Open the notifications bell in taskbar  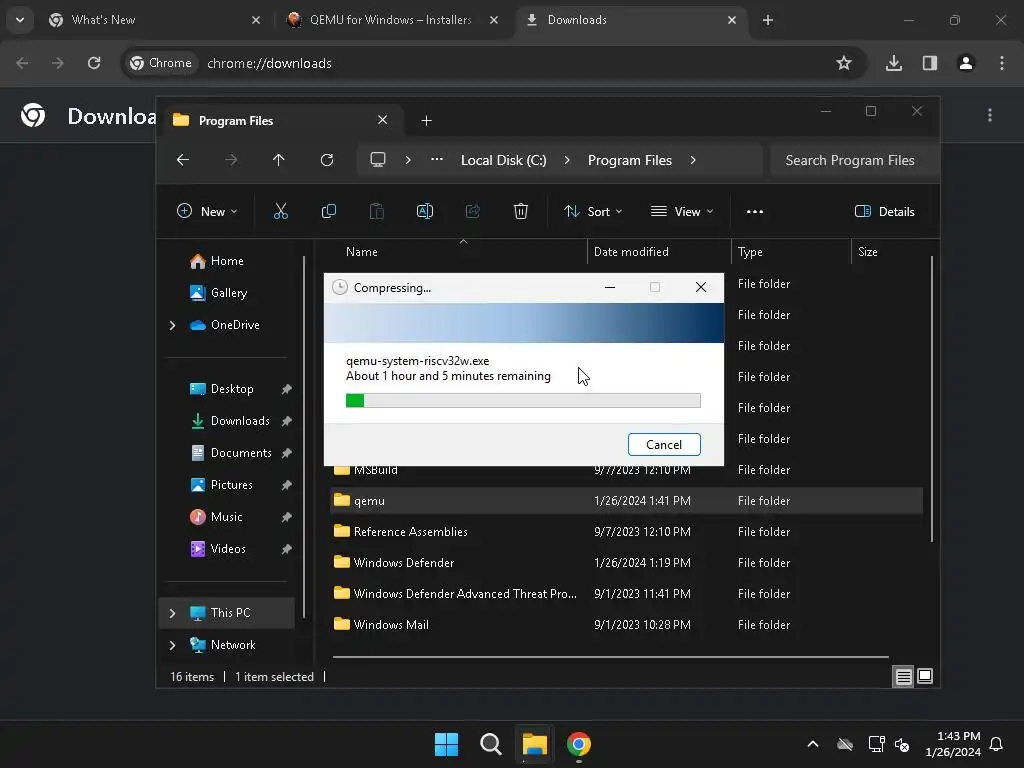coord(996,744)
